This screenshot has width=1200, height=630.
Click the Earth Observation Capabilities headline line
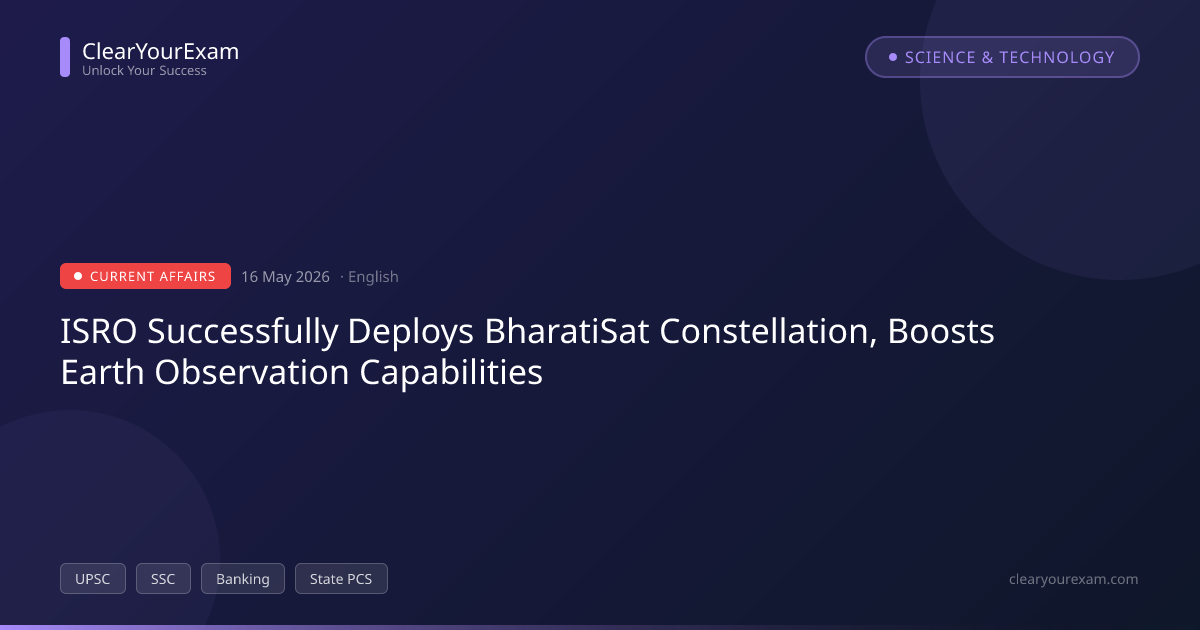click(x=301, y=373)
